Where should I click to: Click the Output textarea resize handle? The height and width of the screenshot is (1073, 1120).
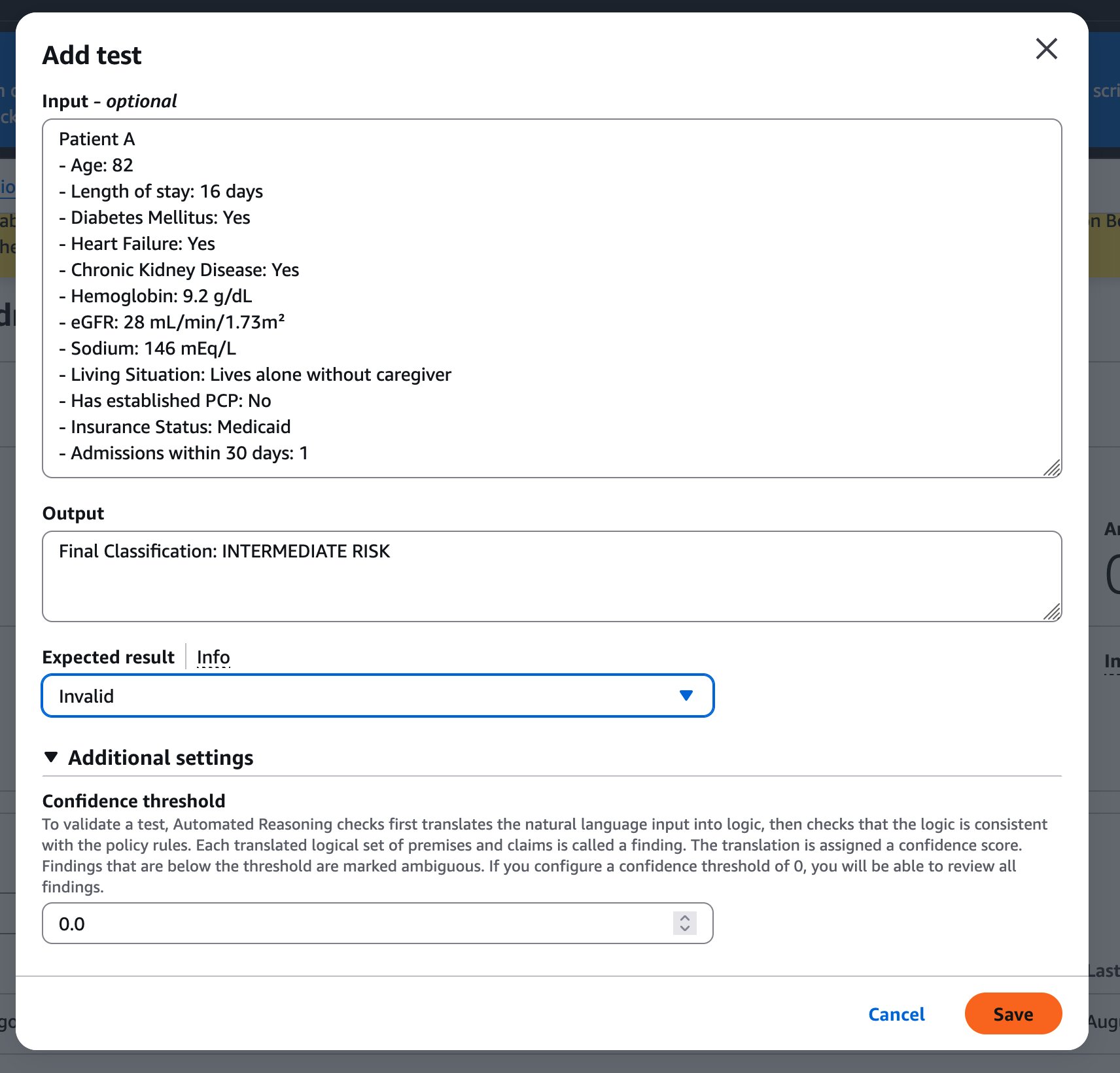tap(1052, 612)
